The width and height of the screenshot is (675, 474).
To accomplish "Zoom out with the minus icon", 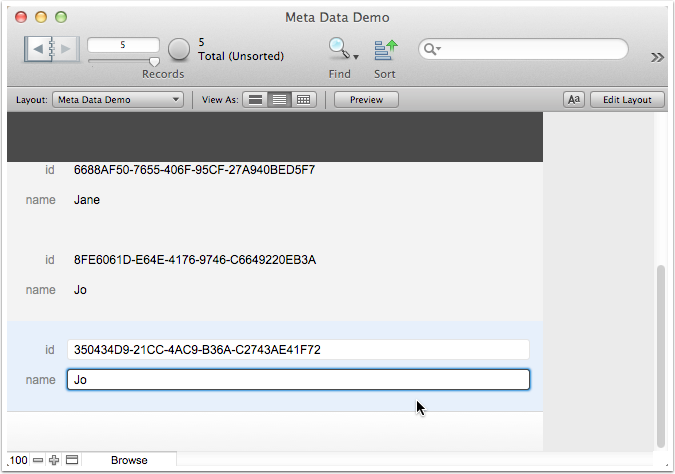I will 38,460.
